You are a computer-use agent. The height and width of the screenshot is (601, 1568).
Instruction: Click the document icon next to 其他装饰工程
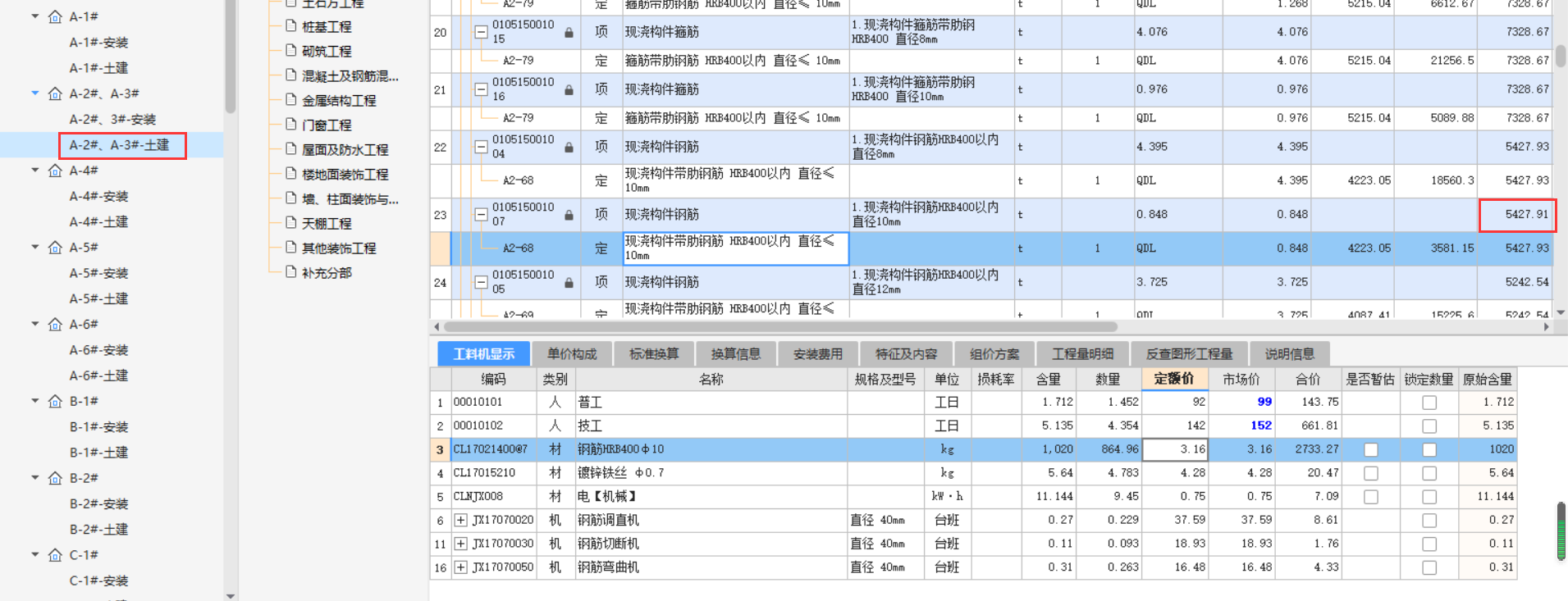click(x=290, y=247)
